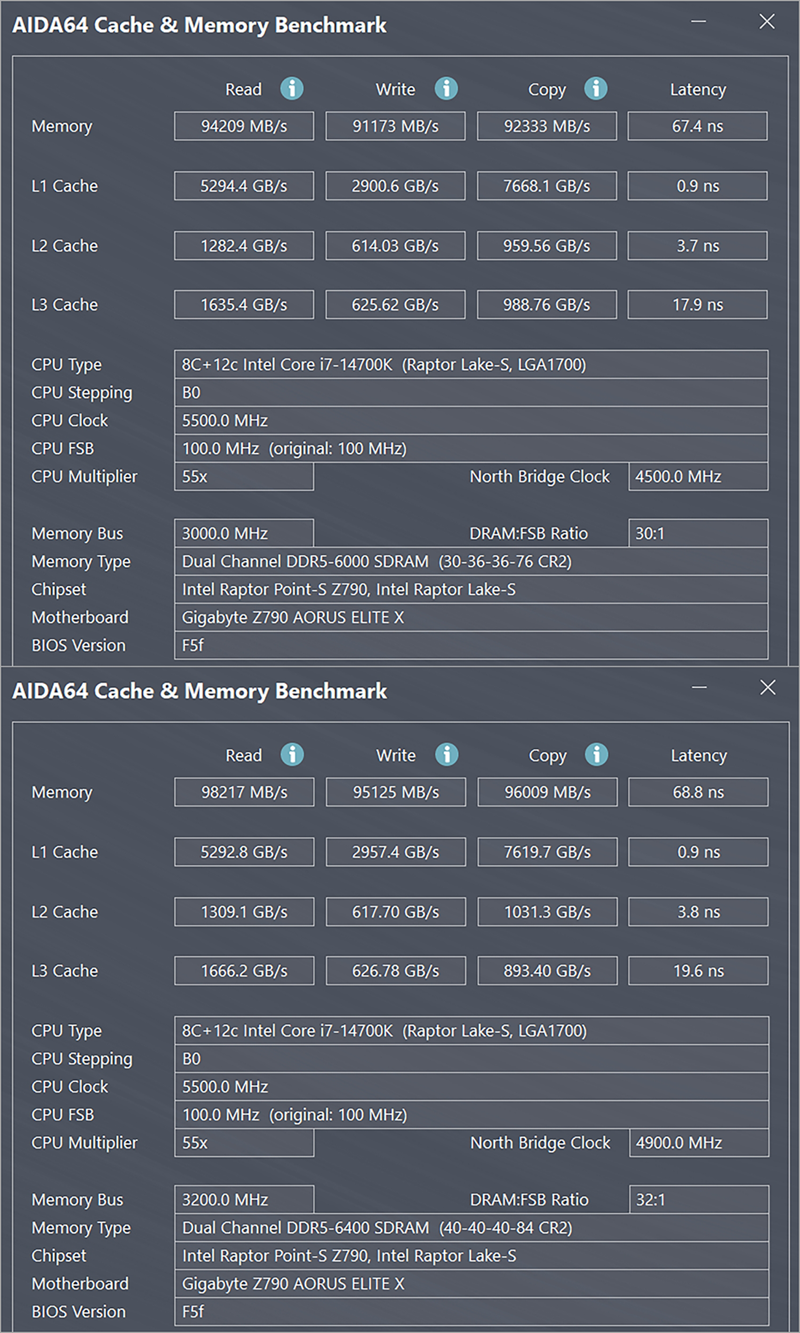Click the 32:1 DRAM:FSB Ratio field
Screen dimensions: 800x1333
(698, 1199)
